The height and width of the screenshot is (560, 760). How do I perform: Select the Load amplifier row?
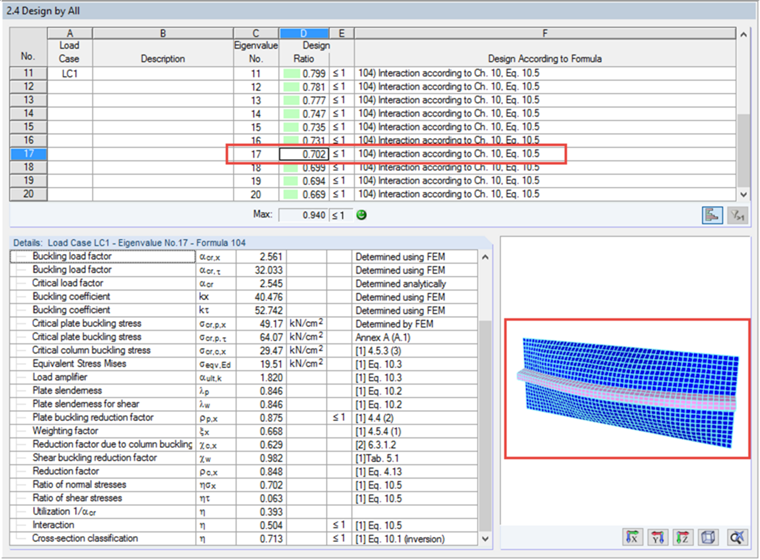coord(244,377)
